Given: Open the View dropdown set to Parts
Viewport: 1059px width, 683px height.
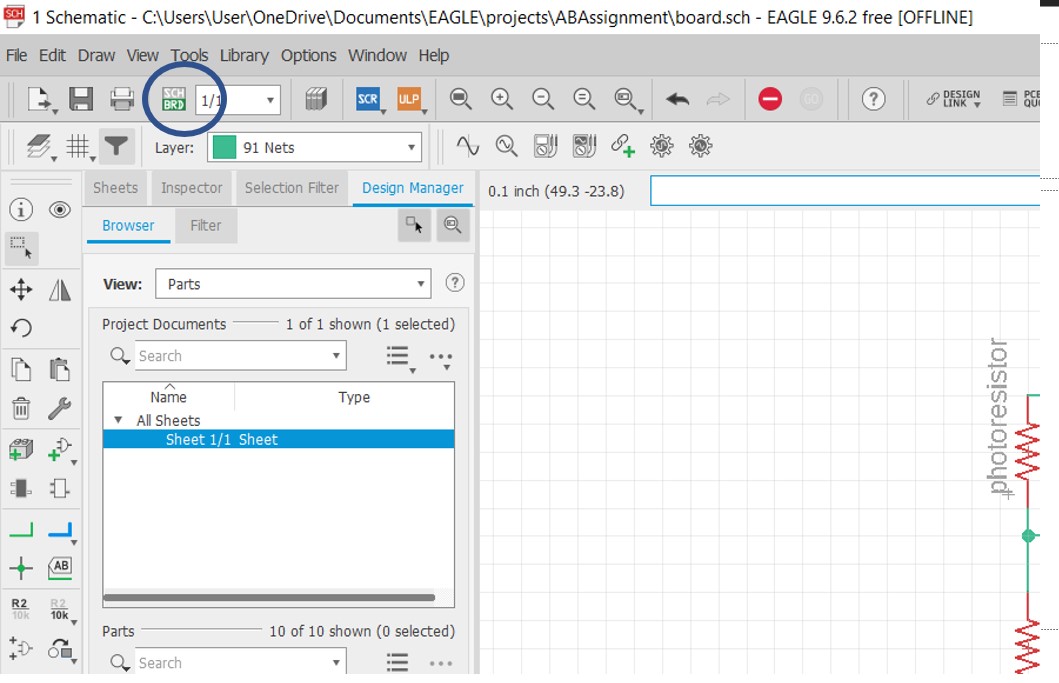Looking at the screenshot, I should click(x=293, y=284).
